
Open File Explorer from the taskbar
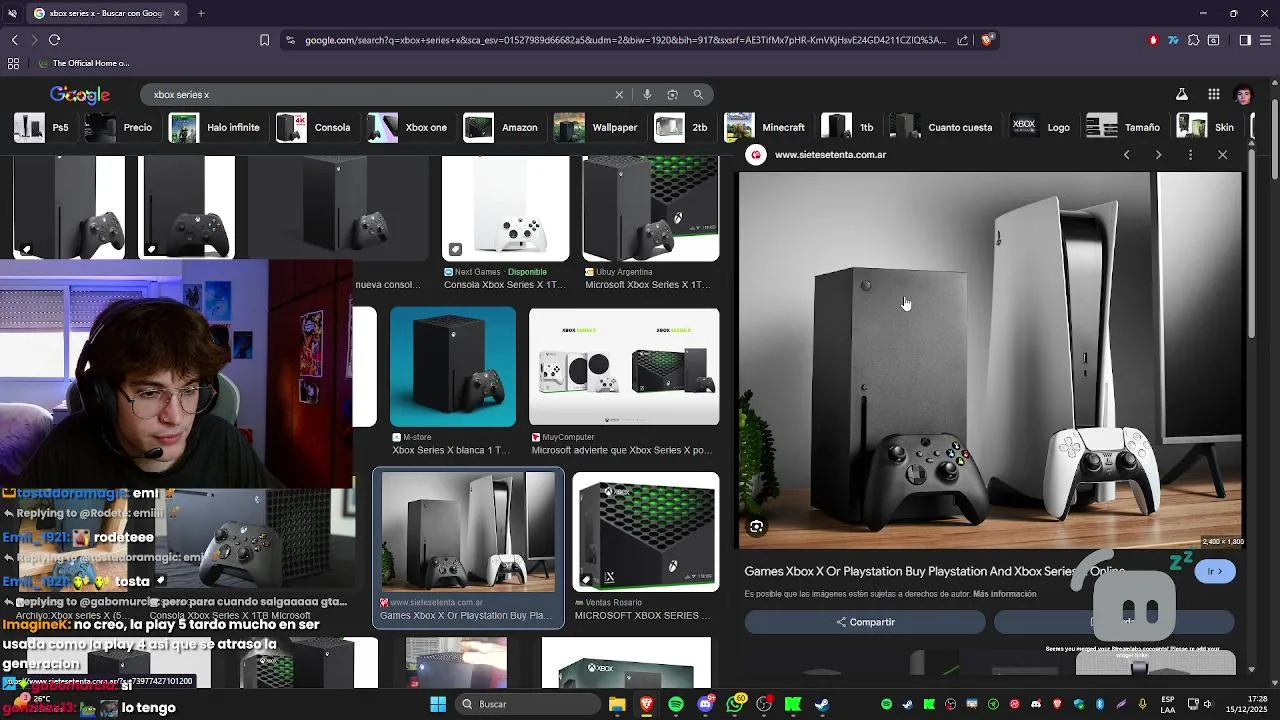[617, 704]
